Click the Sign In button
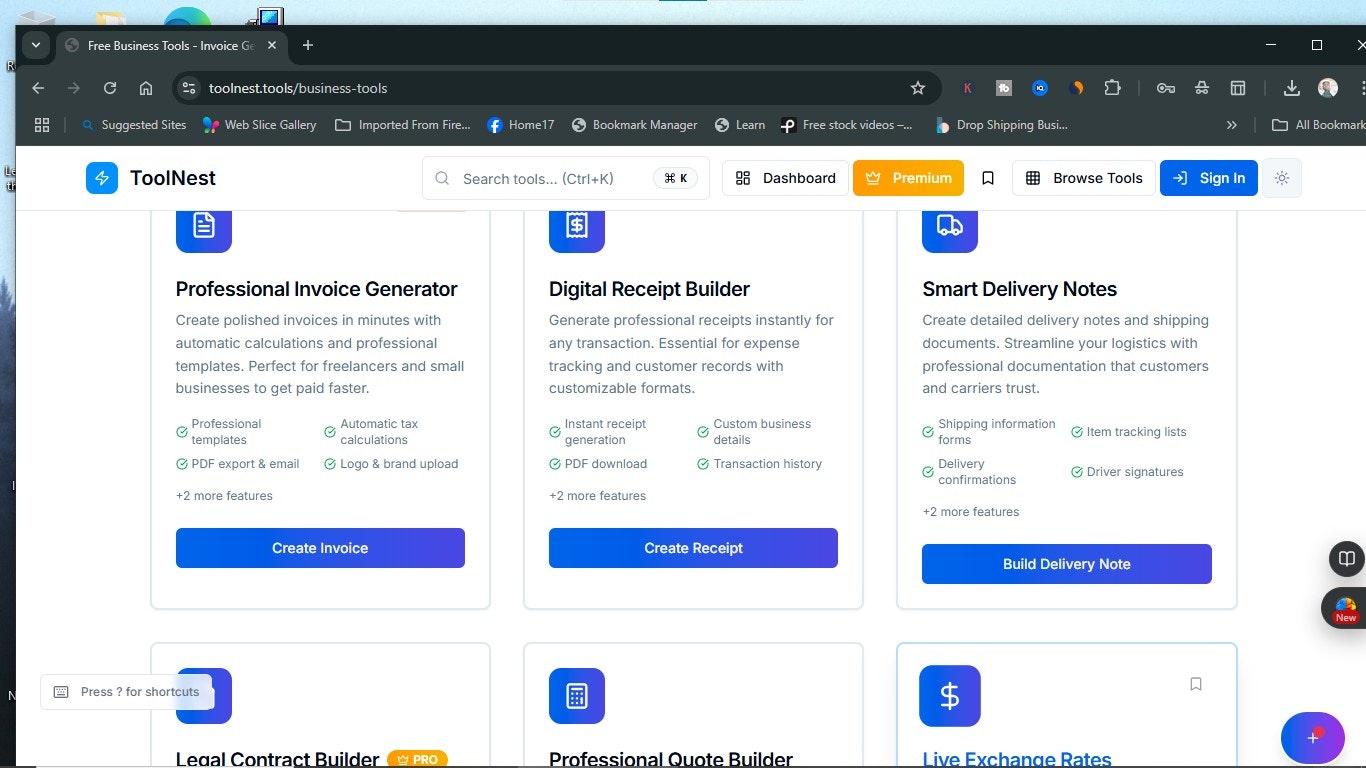The width and height of the screenshot is (1366, 768). 1209,178
